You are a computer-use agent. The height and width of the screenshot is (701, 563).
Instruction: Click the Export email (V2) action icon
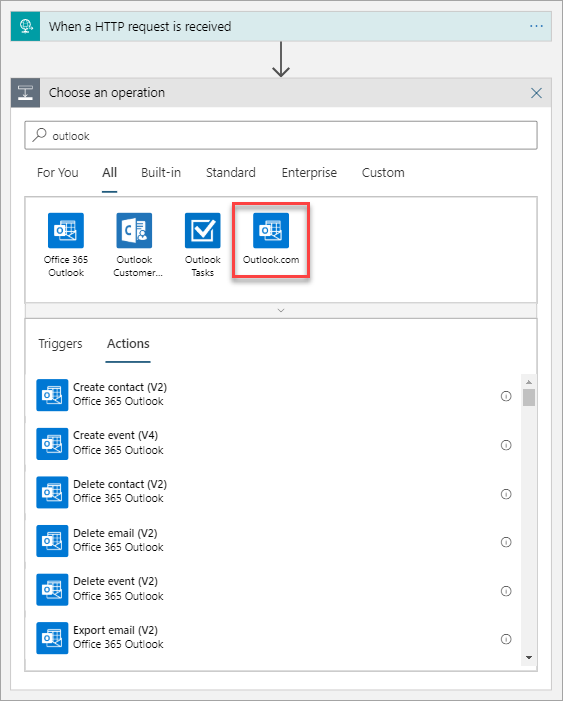pyautogui.click(x=52, y=638)
